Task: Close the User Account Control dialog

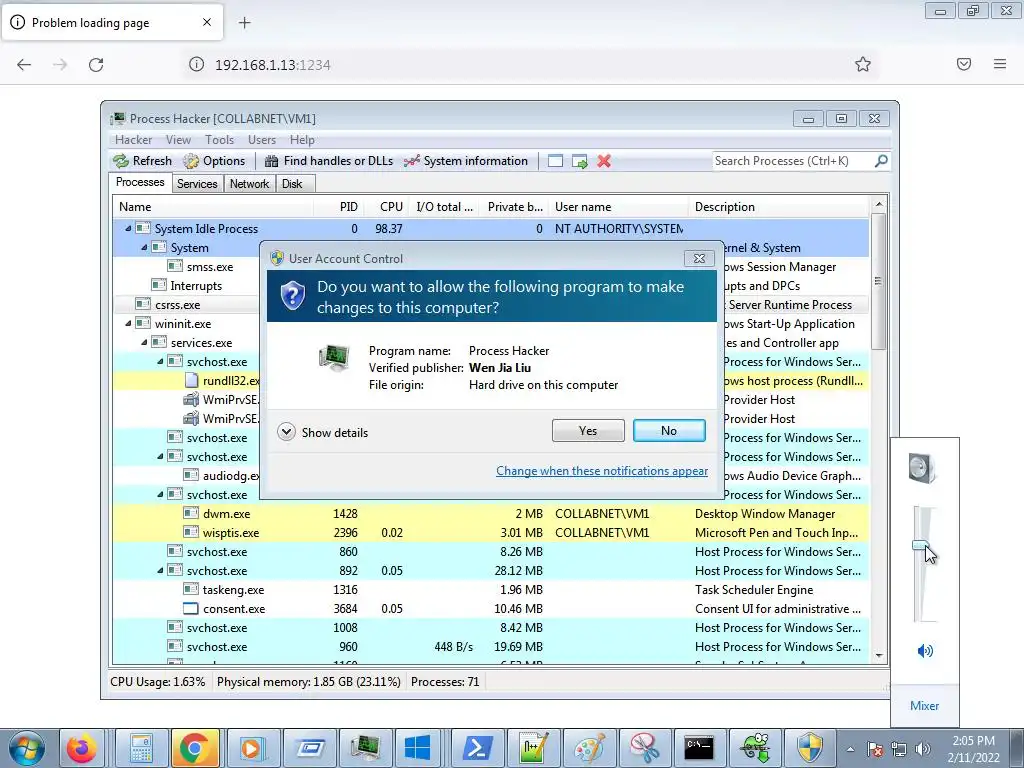Action: point(699,259)
